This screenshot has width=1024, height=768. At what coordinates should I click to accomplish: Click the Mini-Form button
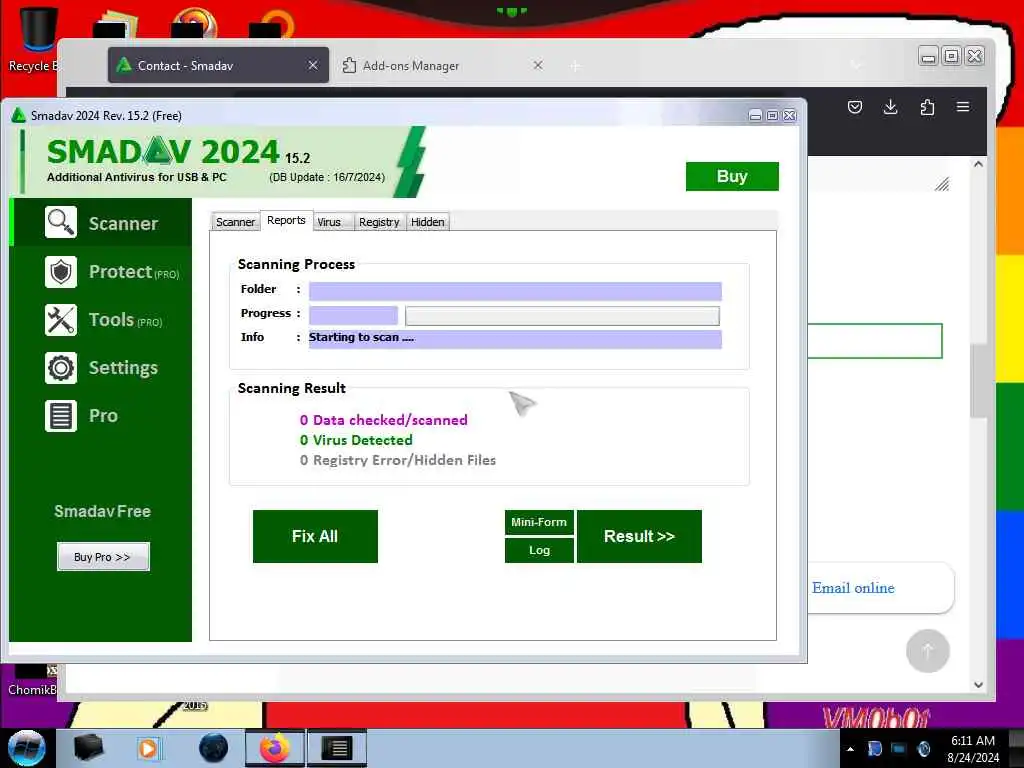pyautogui.click(x=539, y=522)
